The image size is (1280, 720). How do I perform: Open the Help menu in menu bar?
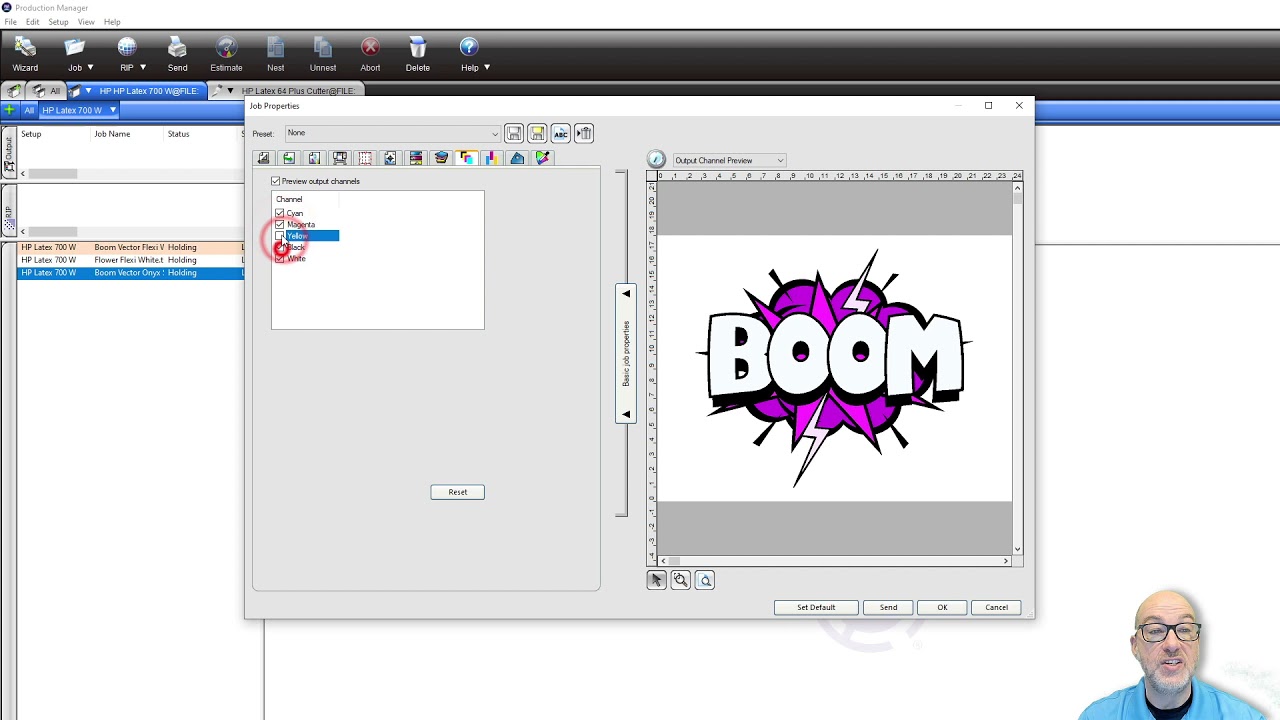pyautogui.click(x=112, y=22)
